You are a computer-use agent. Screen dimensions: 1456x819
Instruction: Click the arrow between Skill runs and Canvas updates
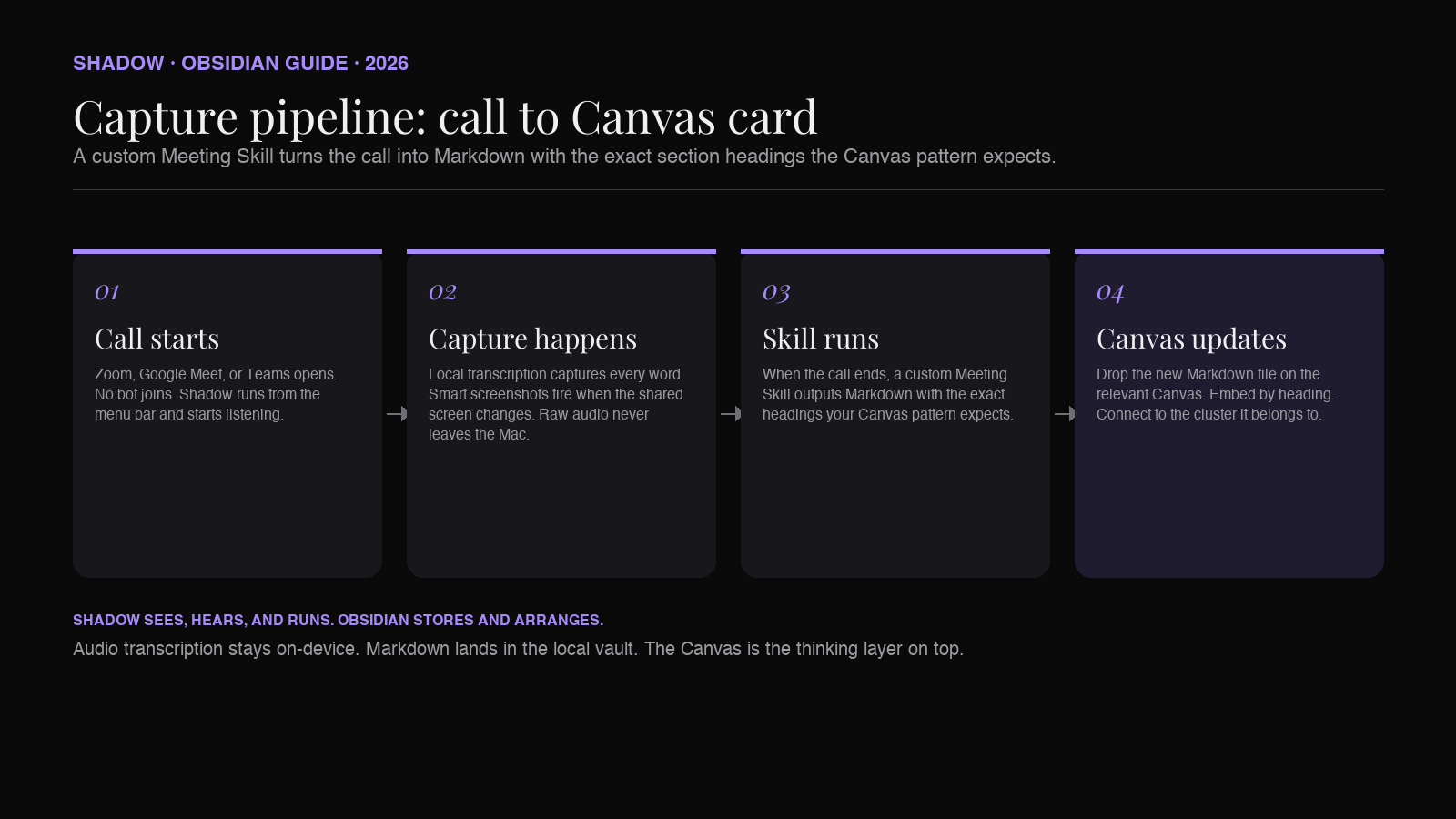click(1065, 413)
